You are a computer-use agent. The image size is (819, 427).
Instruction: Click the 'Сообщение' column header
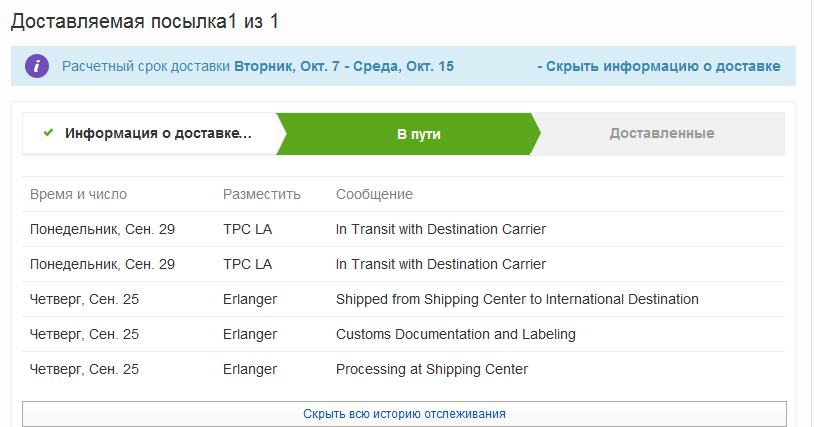click(x=374, y=194)
